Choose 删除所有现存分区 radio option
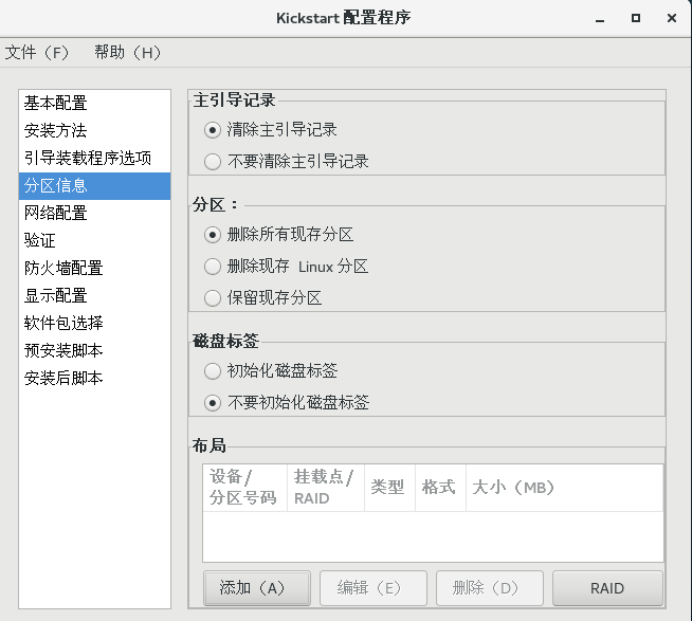 point(212,235)
